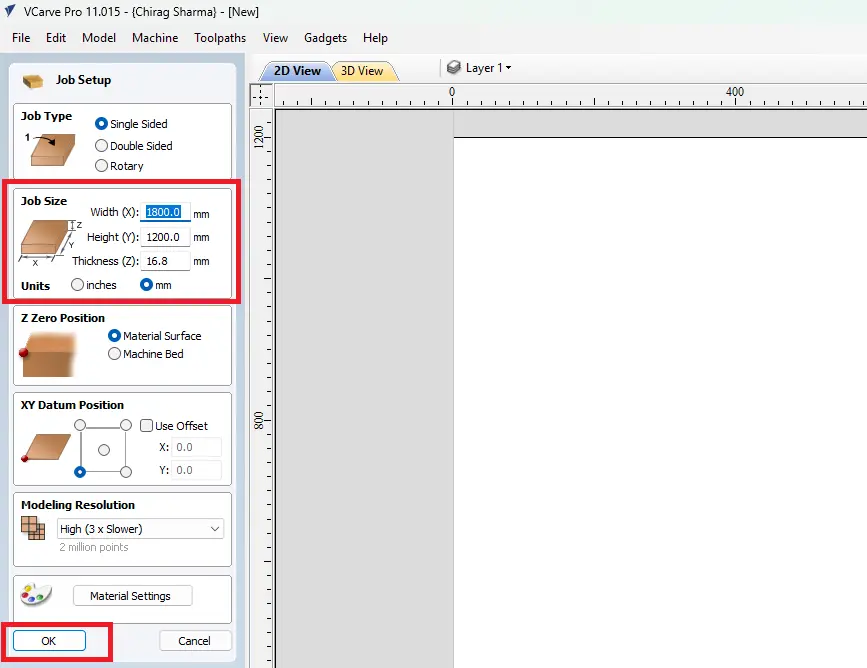
Task: Click the Width (X) input field
Action: tap(165, 212)
